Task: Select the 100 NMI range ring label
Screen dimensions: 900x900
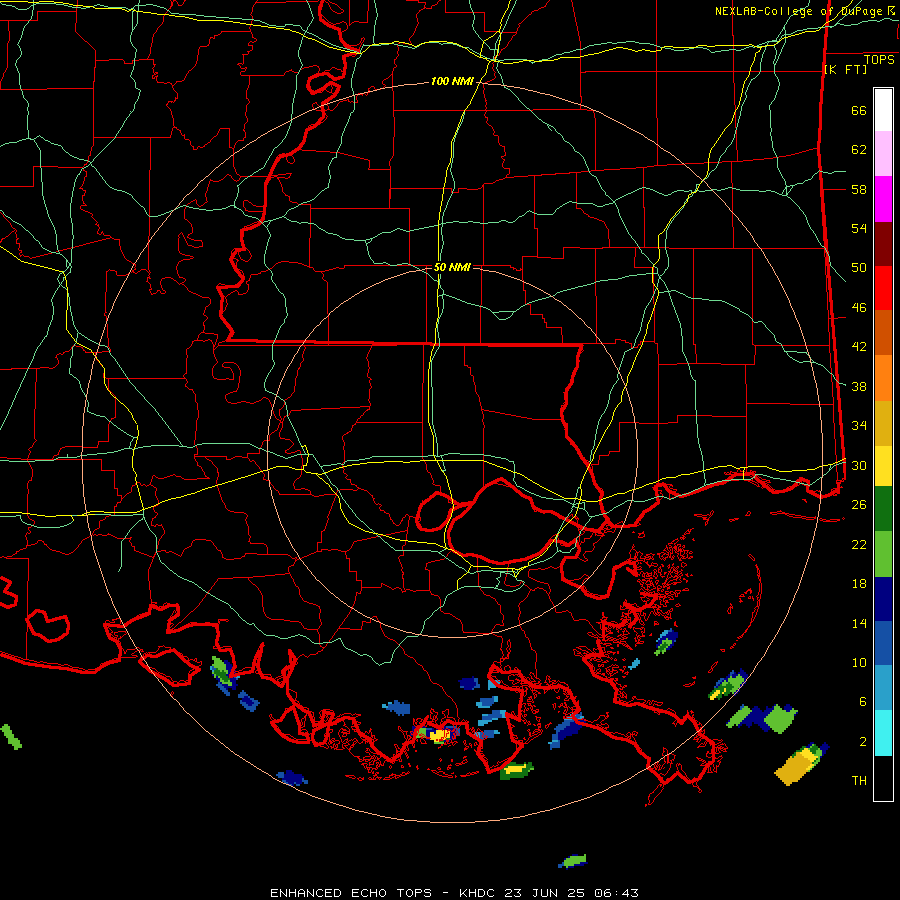Action: 452,82
